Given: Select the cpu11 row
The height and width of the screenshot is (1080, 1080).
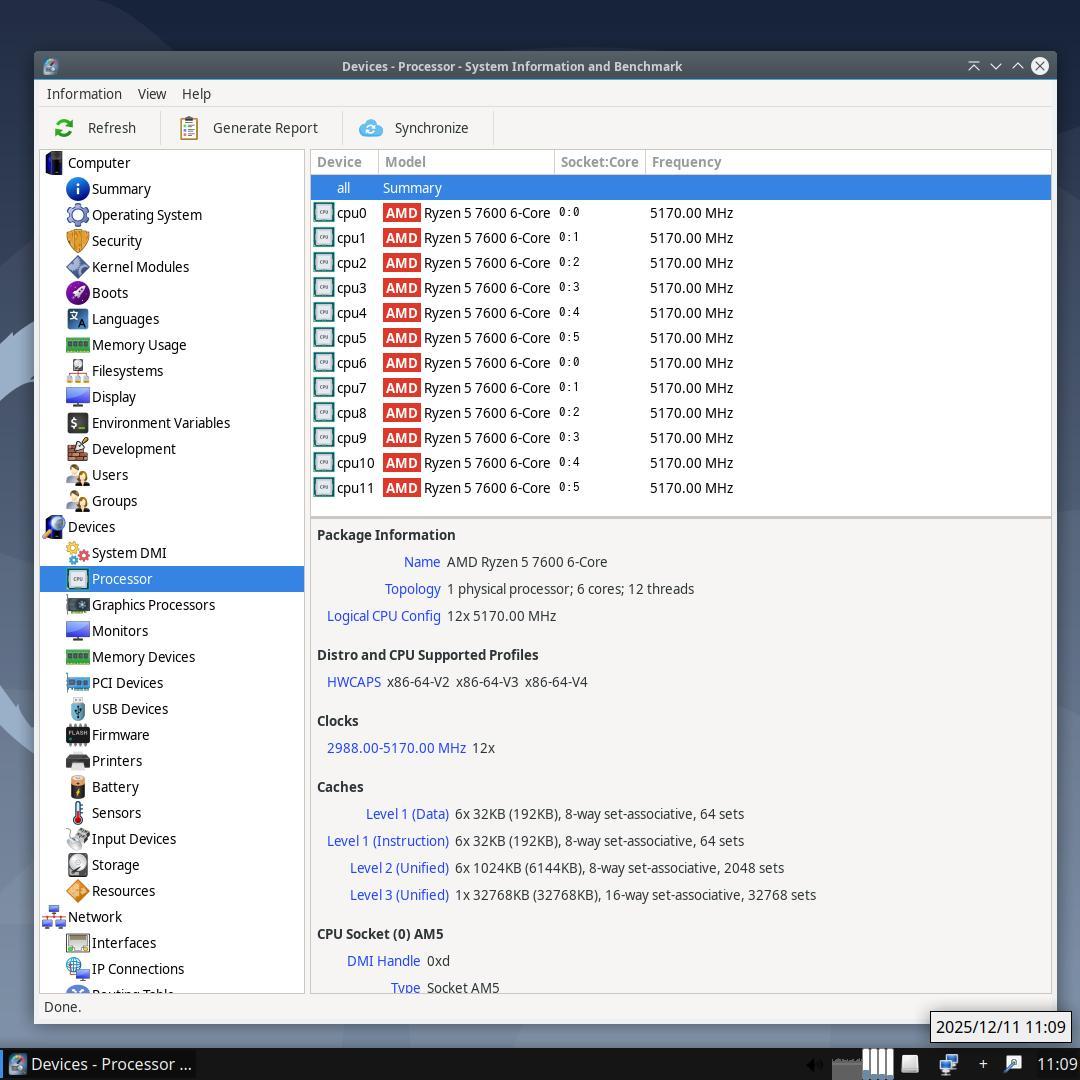Looking at the screenshot, I should coord(681,488).
